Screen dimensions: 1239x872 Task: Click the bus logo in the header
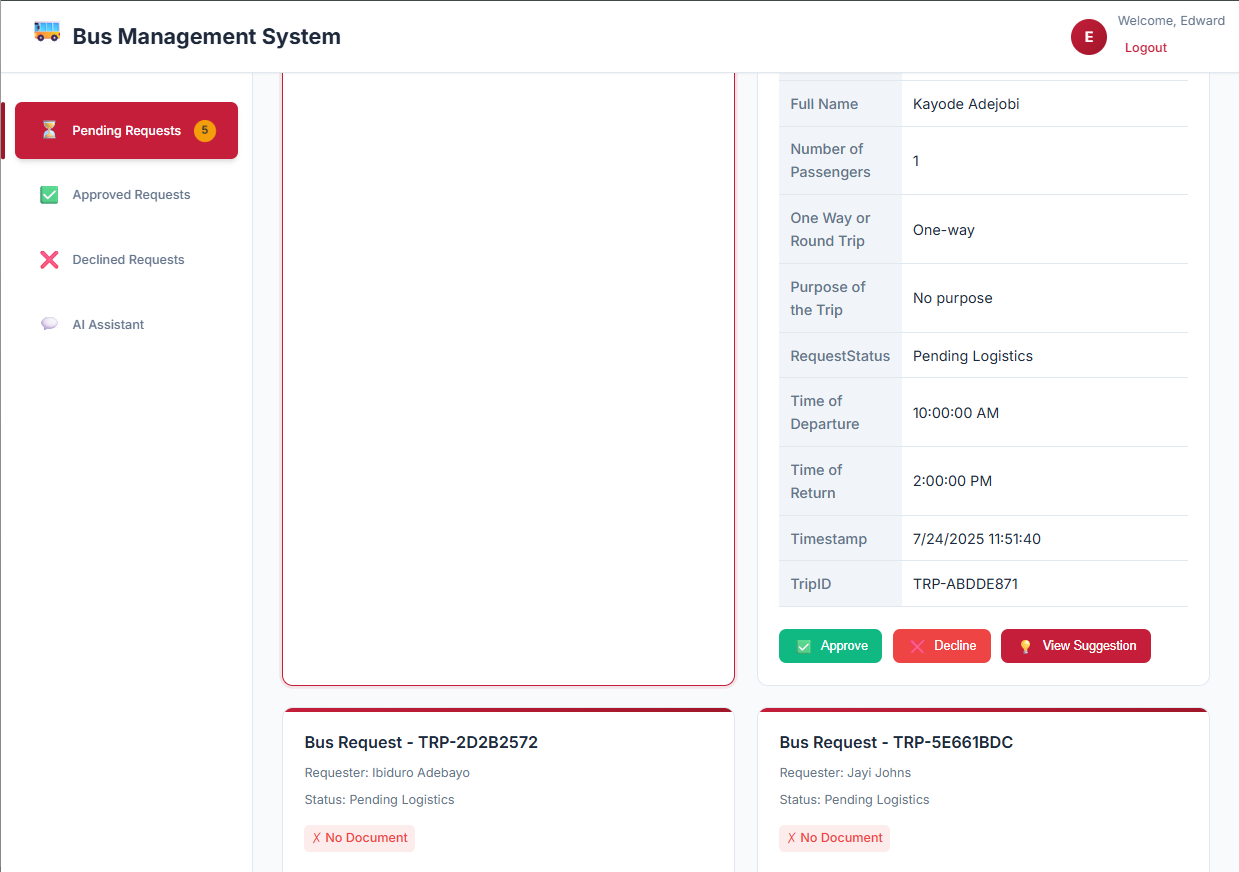pyautogui.click(x=45, y=31)
